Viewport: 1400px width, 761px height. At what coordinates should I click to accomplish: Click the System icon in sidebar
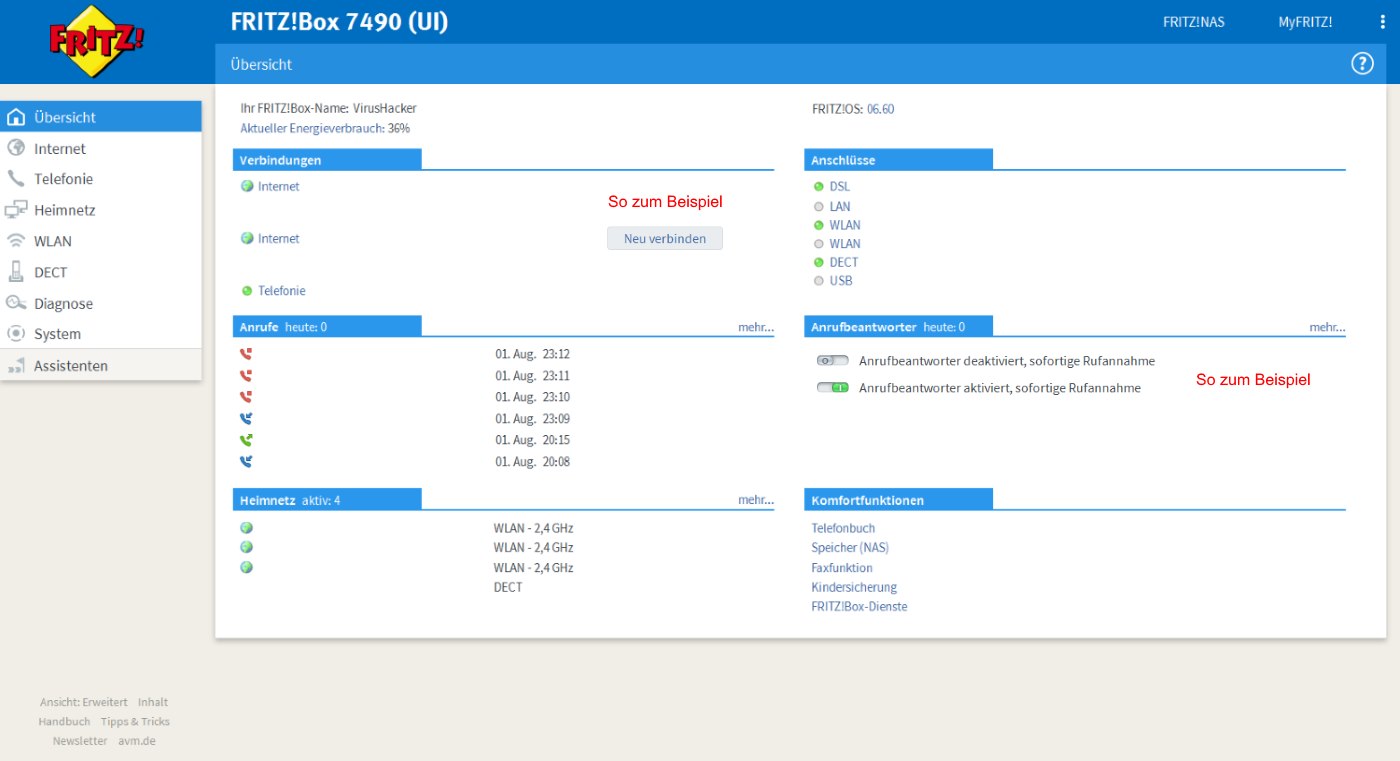point(16,334)
